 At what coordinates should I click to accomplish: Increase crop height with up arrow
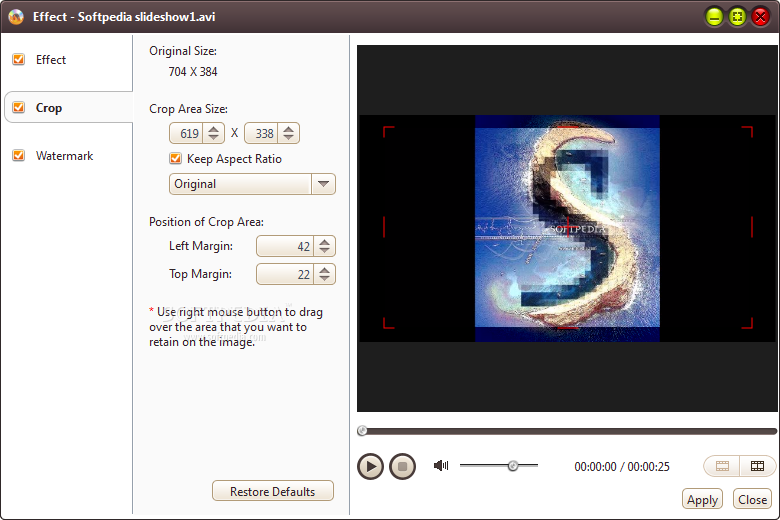coord(289,129)
